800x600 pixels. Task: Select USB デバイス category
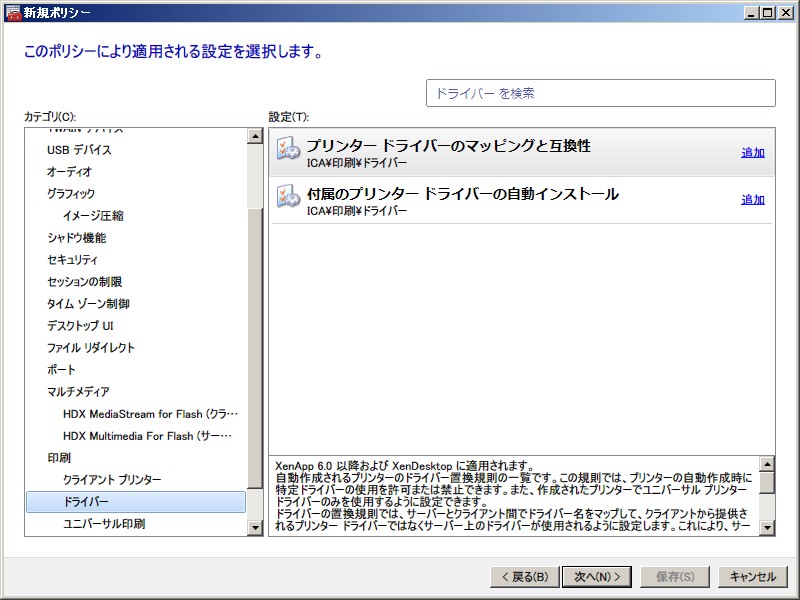(79, 150)
